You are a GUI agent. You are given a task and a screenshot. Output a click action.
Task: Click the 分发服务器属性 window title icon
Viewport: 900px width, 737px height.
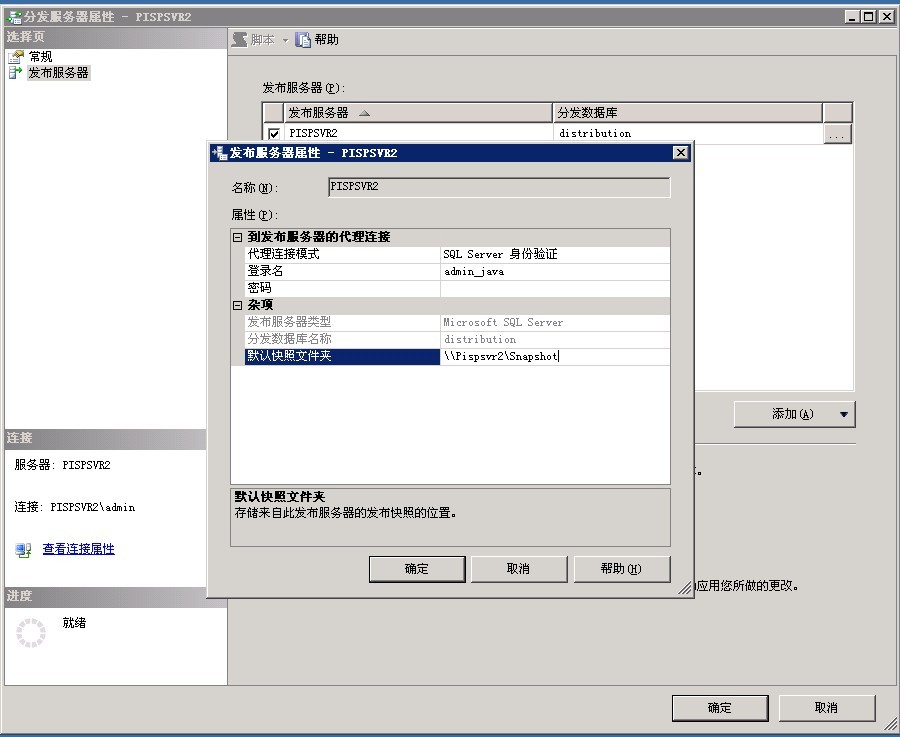point(12,16)
